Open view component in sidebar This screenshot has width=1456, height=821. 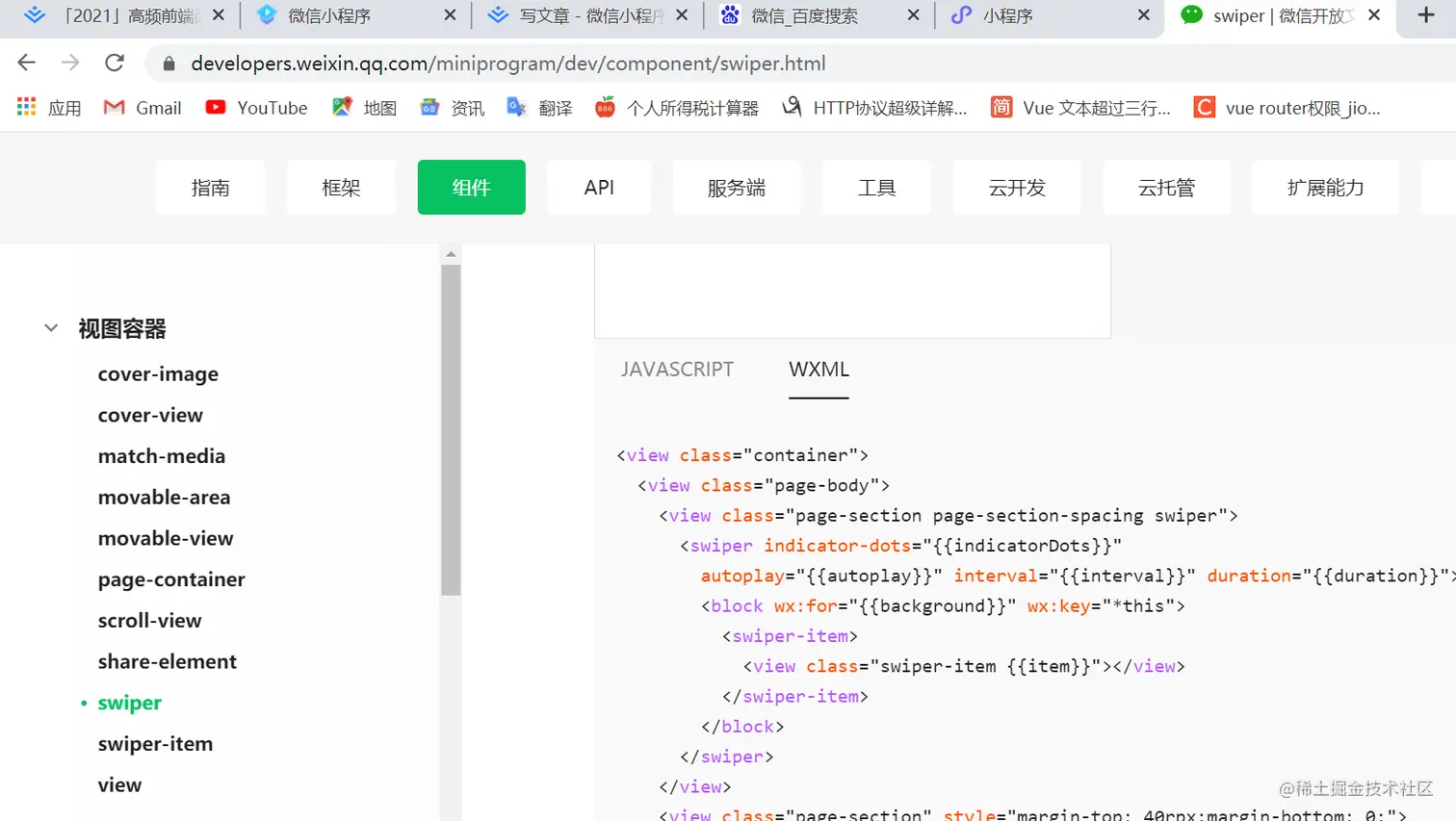[x=119, y=785]
